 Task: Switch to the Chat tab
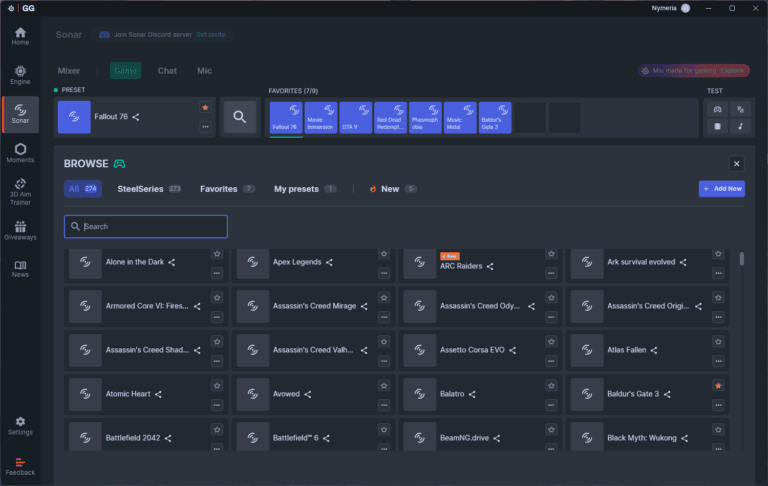[167, 71]
